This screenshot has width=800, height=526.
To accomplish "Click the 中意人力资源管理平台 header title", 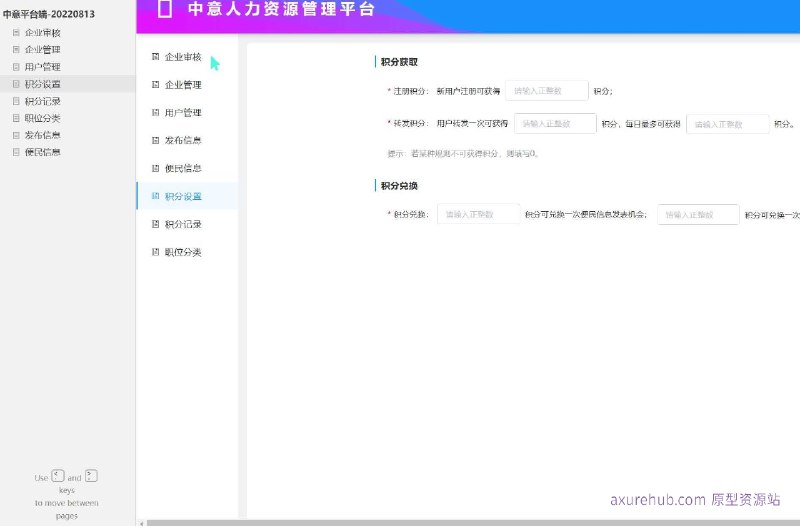I will [282, 9].
